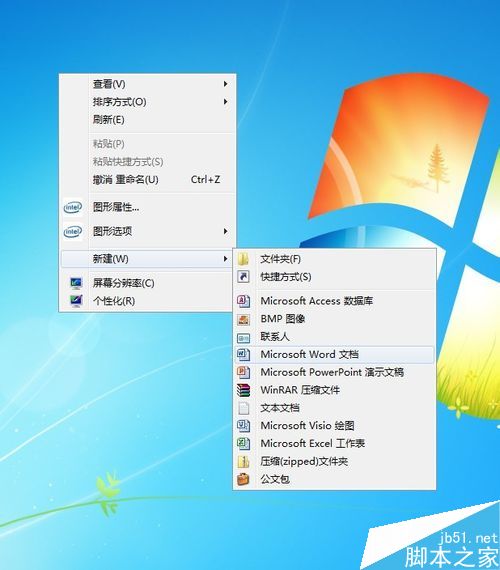Create new 文件夹(F) from submenu

[x=334, y=259]
